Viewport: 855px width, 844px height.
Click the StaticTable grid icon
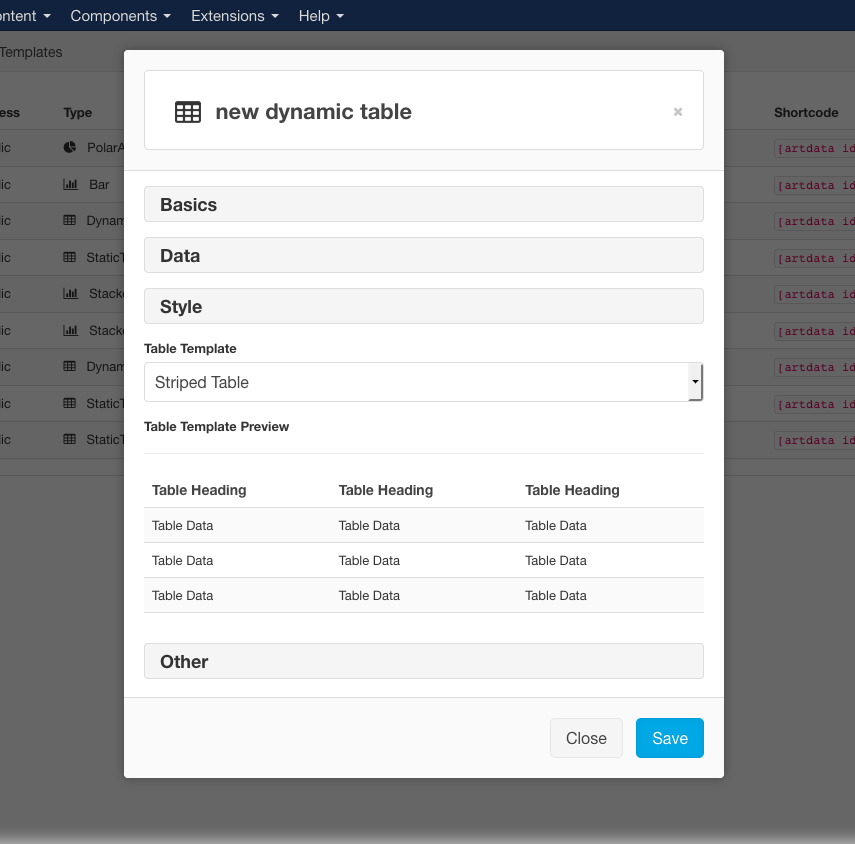[x=67, y=257]
